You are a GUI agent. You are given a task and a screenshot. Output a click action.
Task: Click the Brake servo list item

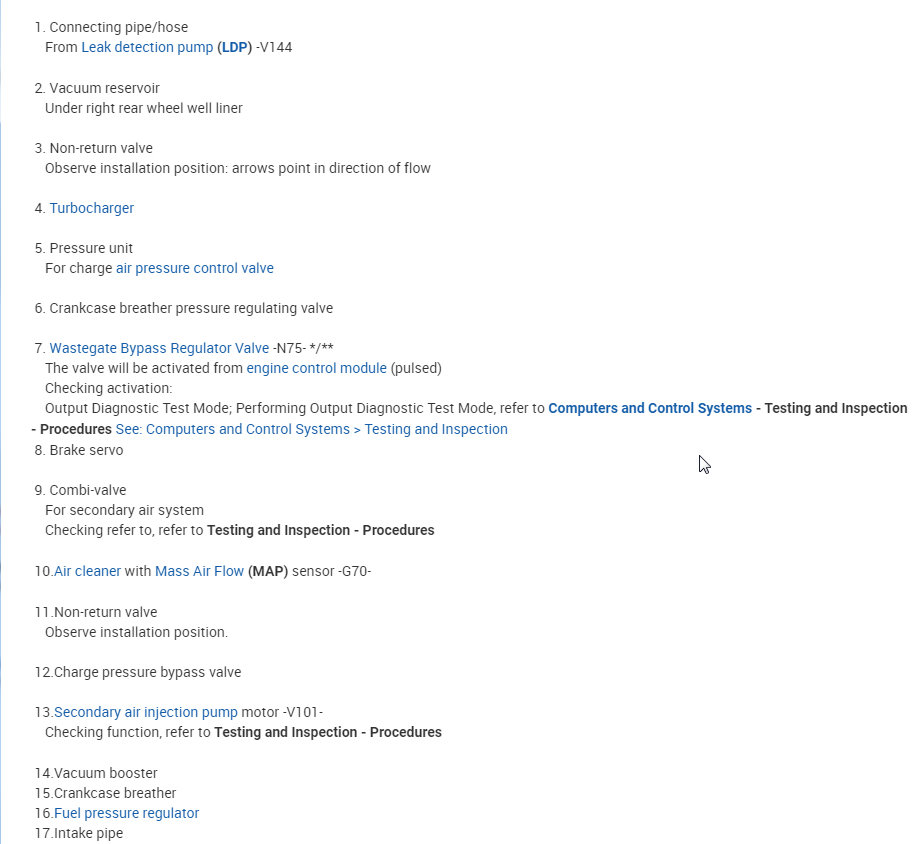click(x=86, y=450)
